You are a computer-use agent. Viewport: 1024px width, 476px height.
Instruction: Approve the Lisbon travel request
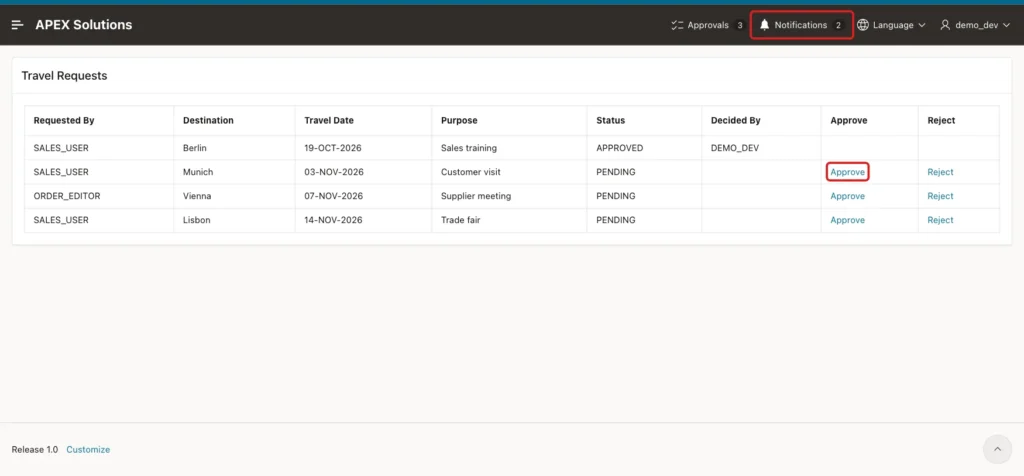(x=848, y=220)
